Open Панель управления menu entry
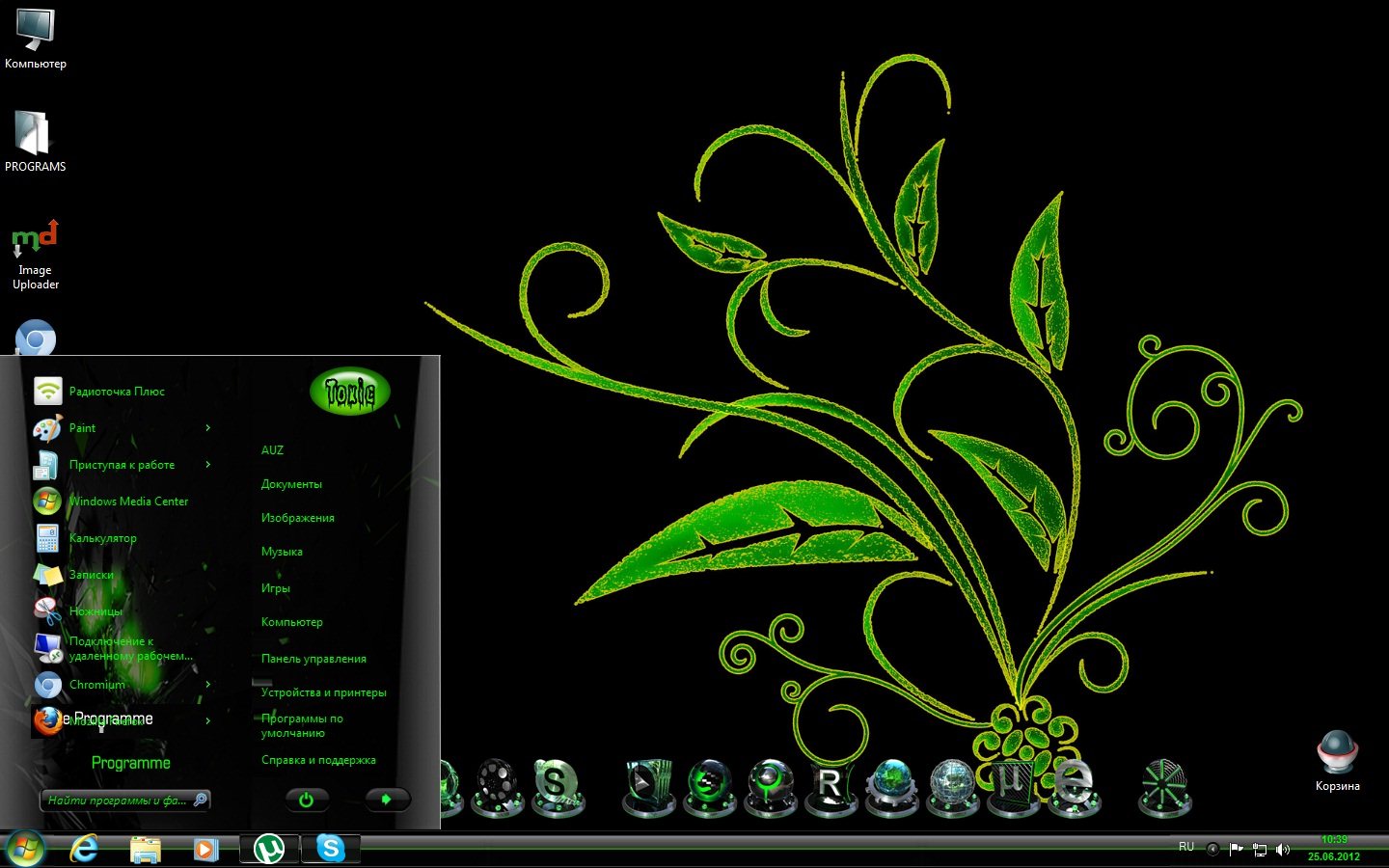 313,659
